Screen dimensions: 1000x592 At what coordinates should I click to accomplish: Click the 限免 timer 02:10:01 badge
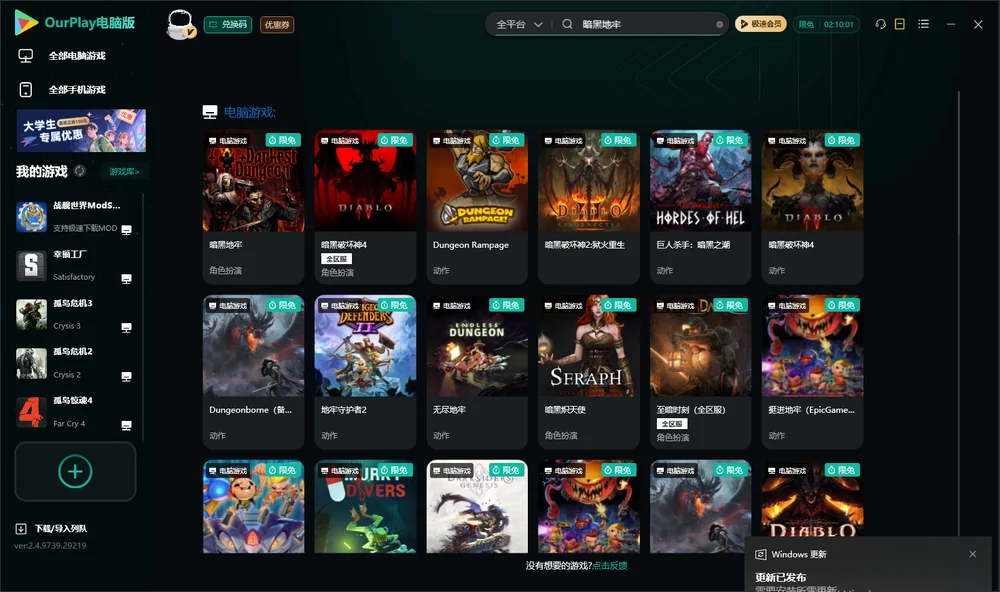pos(827,24)
